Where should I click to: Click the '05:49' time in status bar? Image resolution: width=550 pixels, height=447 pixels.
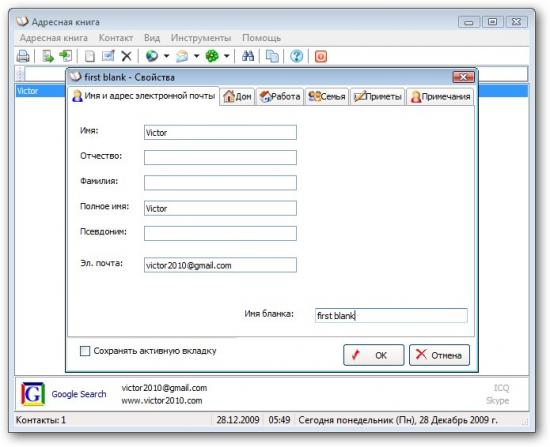[x=279, y=420]
